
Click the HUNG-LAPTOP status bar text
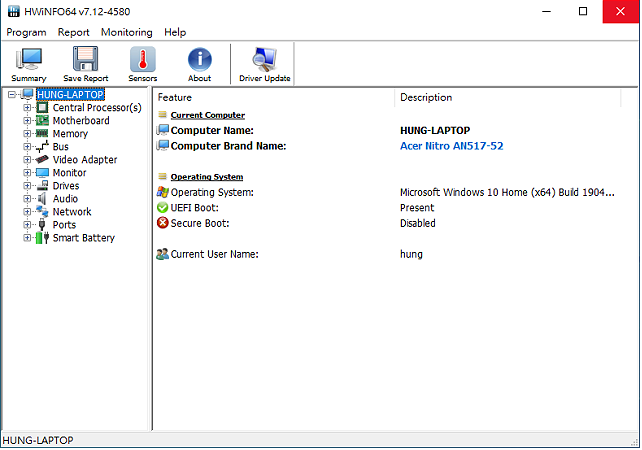(x=38, y=441)
